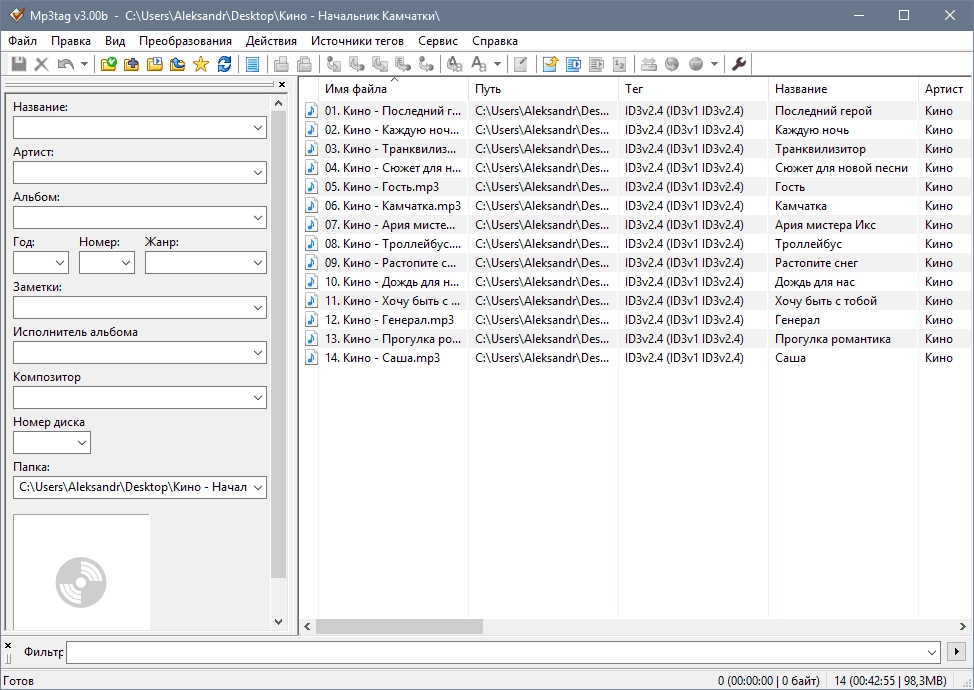Open the Сервис menu

pos(438,41)
